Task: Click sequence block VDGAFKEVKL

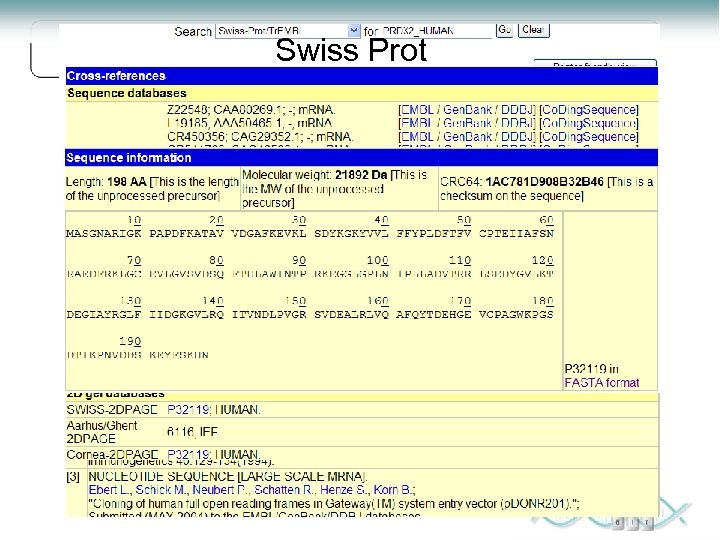Action: pos(269,233)
